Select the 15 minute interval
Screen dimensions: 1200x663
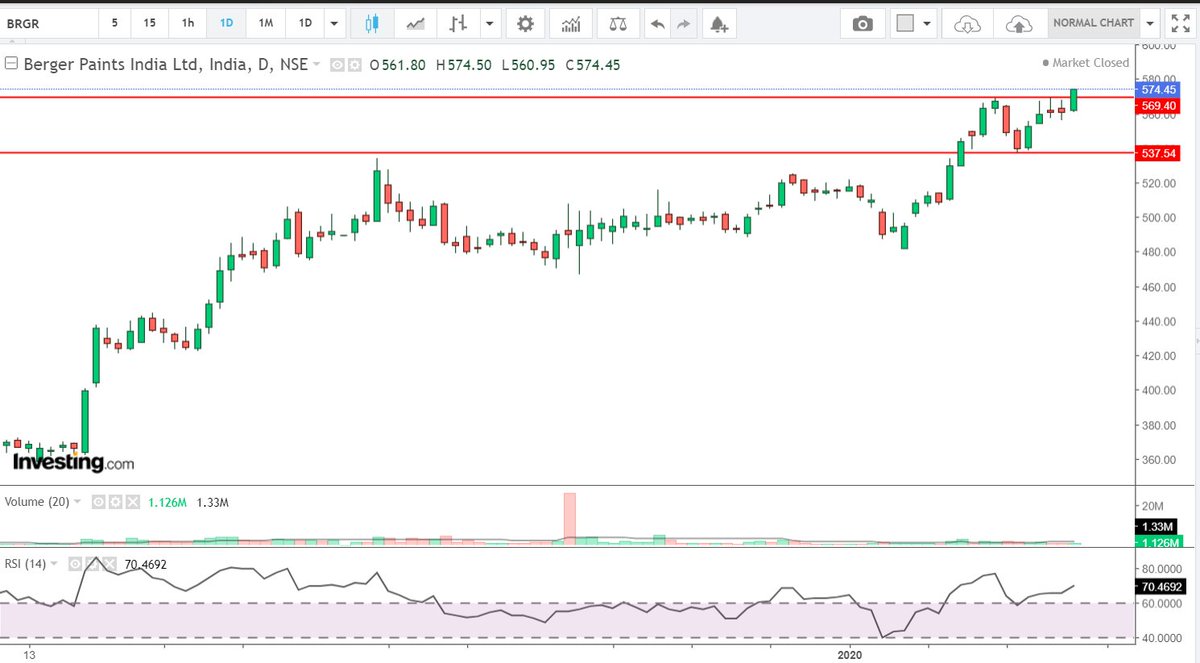click(x=149, y=23)
